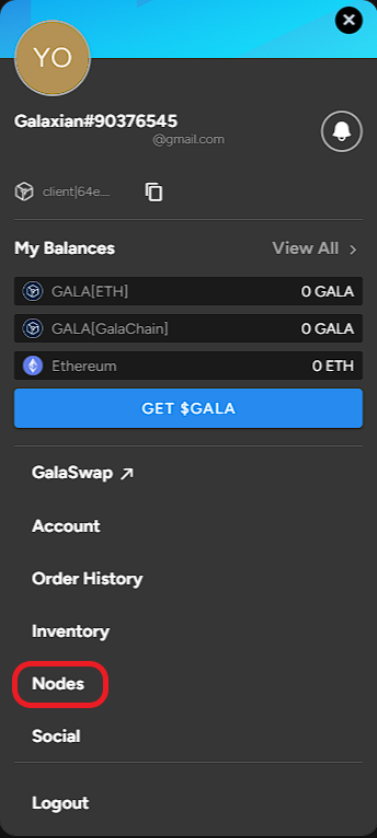Image resolution: width=377 pixels, height=838 pixels.
Task: Go to Inventory
Action: tap(71, 631)
